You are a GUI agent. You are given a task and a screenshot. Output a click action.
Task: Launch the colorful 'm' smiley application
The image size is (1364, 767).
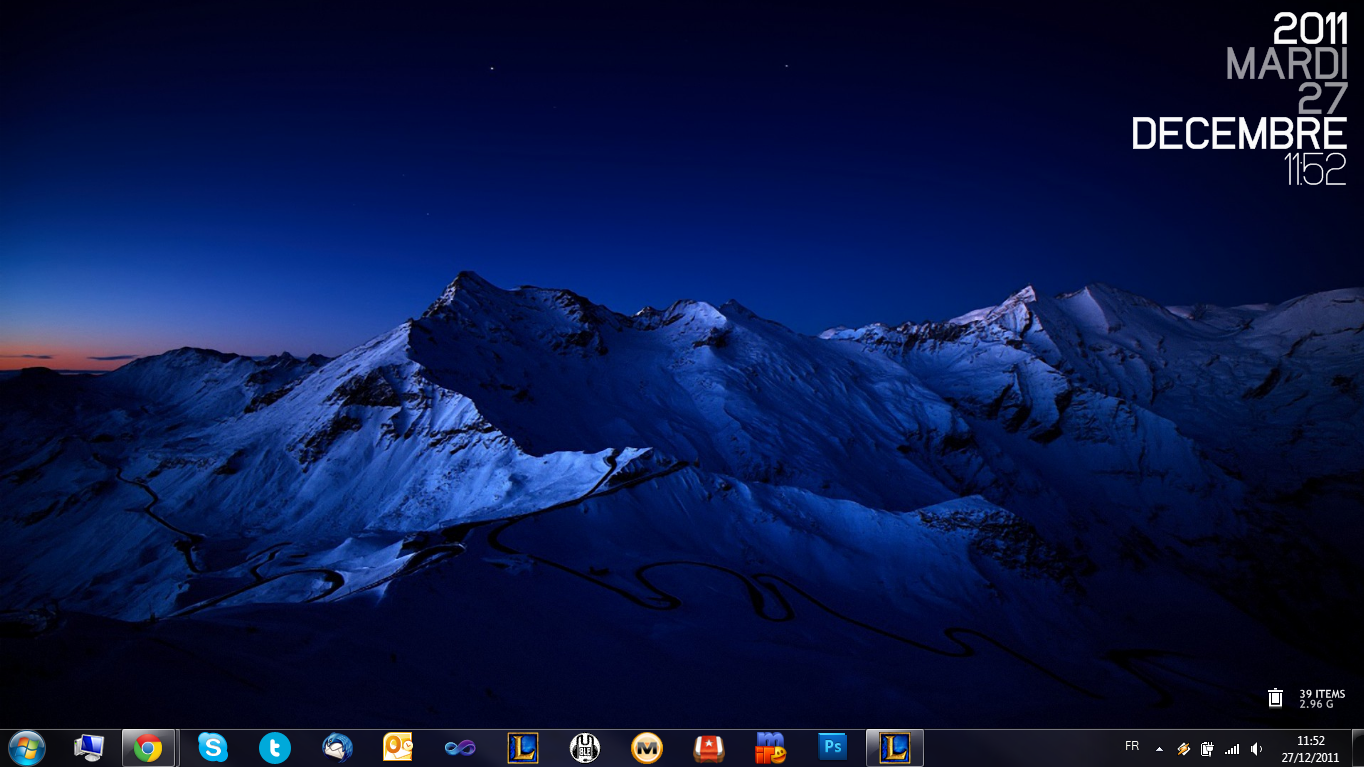pyautogui.click(x=770, y=748)
